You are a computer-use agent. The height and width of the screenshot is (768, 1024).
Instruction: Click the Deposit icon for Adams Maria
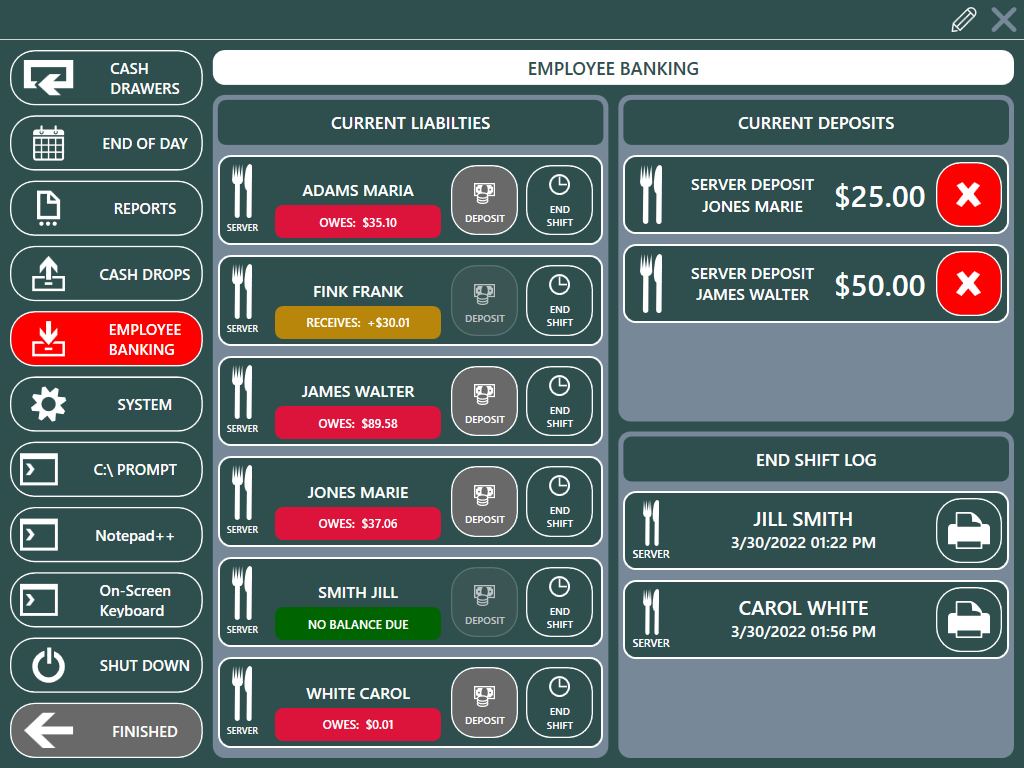click(484, 198)
